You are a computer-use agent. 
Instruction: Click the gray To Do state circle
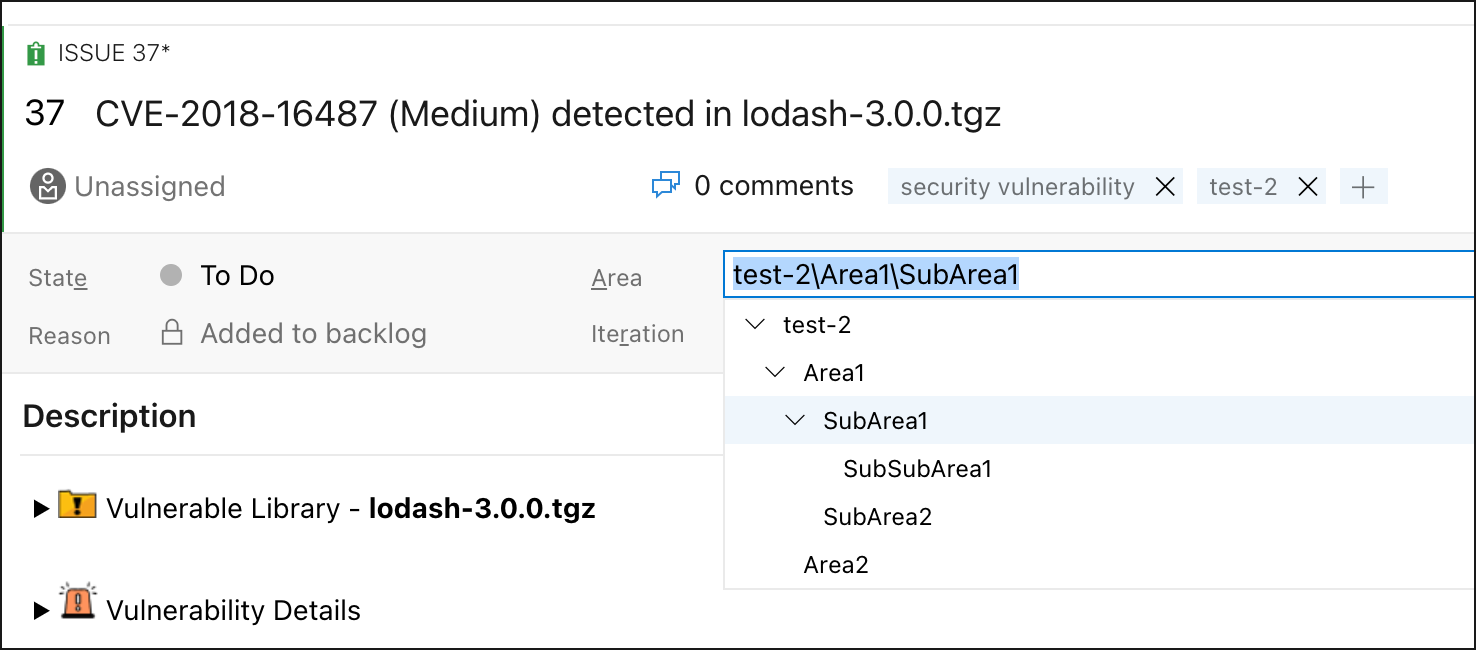(171, 275)
